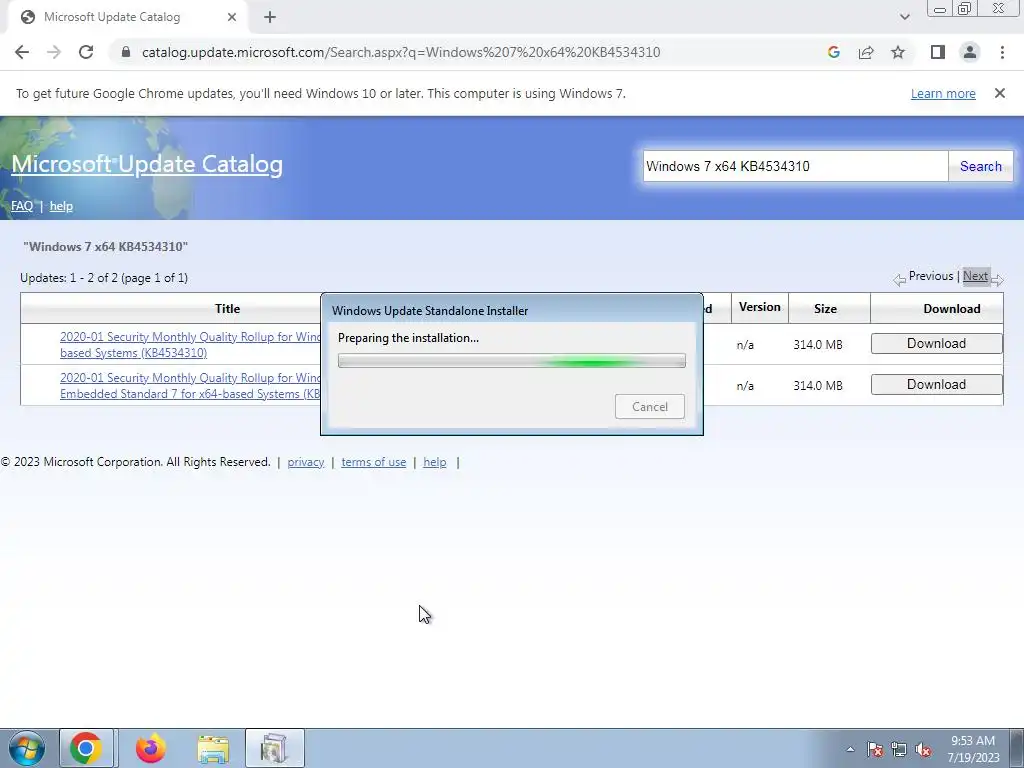Open the first KB4534310 Monthly Rollup link
This screenshot has width=1024, height=768.
190,345
